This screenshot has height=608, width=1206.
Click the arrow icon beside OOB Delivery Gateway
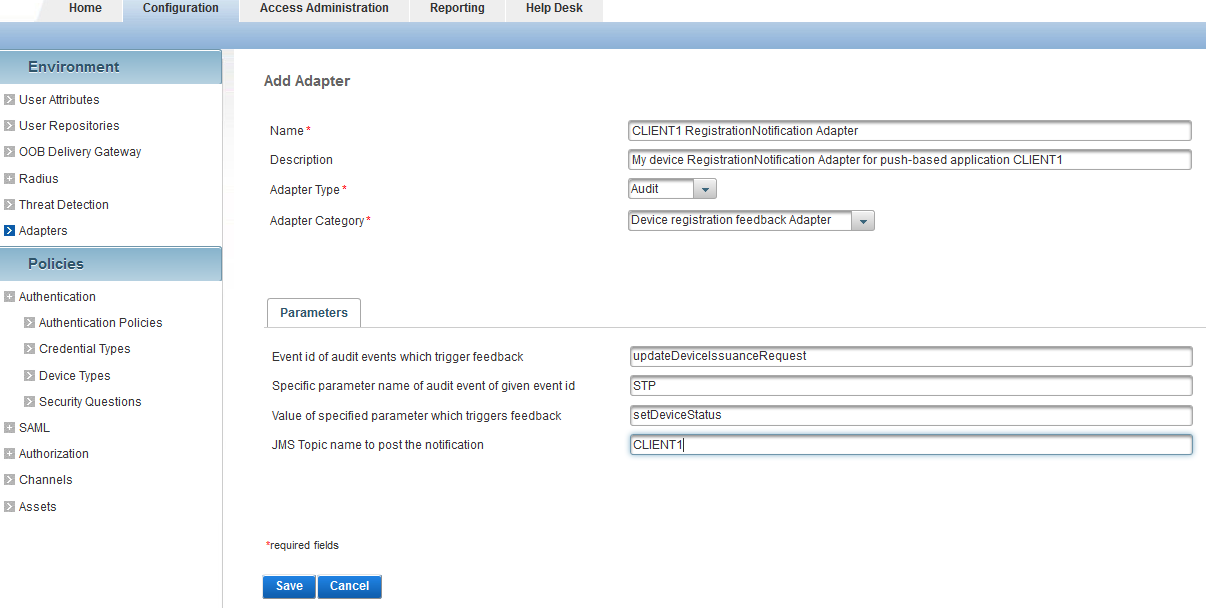9,152
